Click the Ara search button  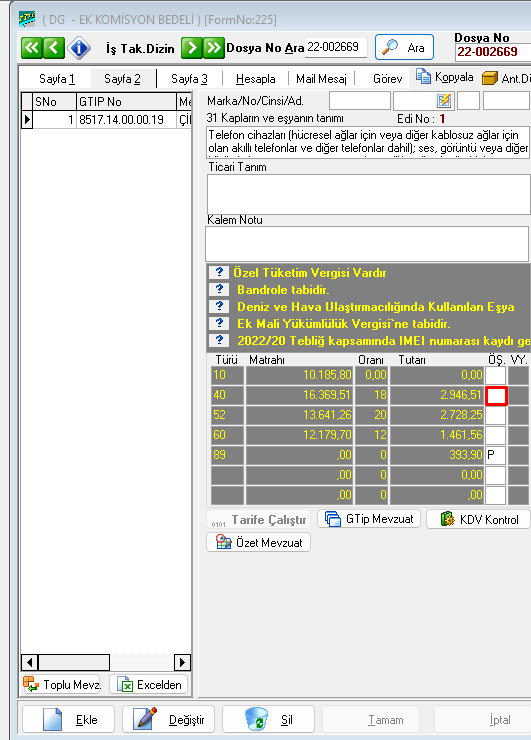tap(405, 47)
